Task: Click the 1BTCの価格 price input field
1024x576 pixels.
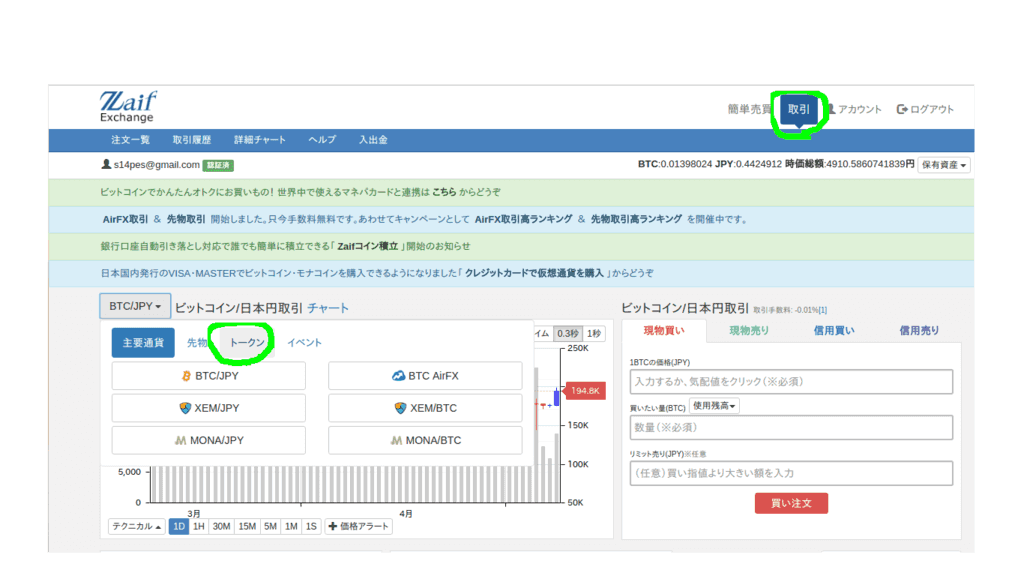Action: tap(791, 382)
